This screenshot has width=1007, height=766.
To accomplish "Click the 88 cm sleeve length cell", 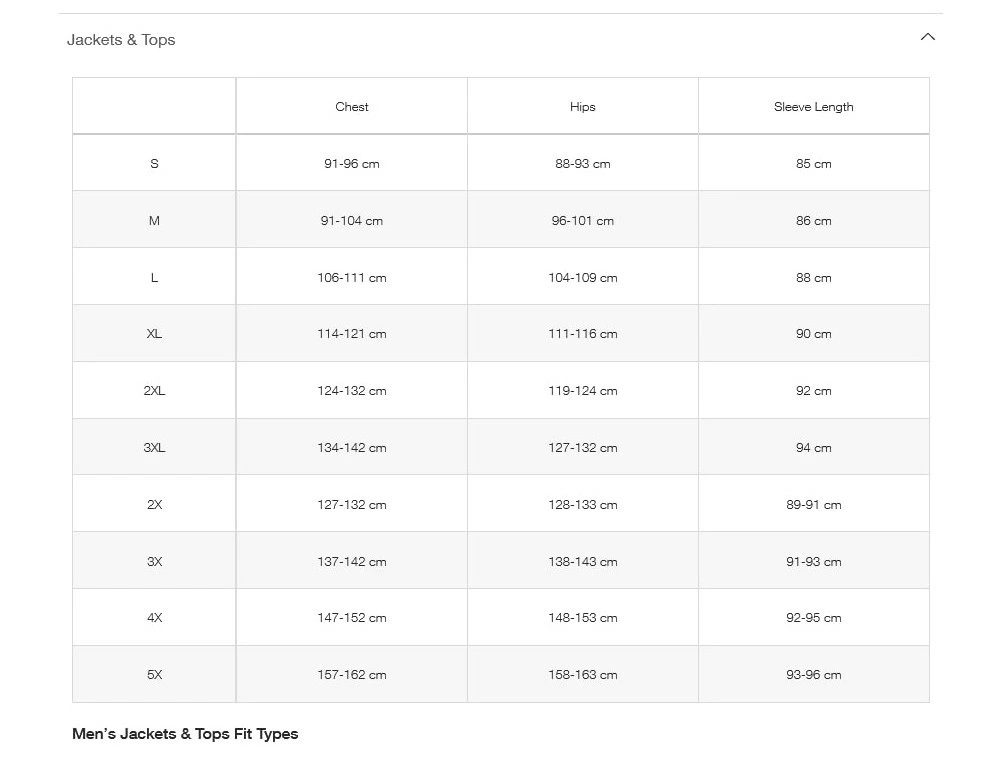I will tap(813, 278).
